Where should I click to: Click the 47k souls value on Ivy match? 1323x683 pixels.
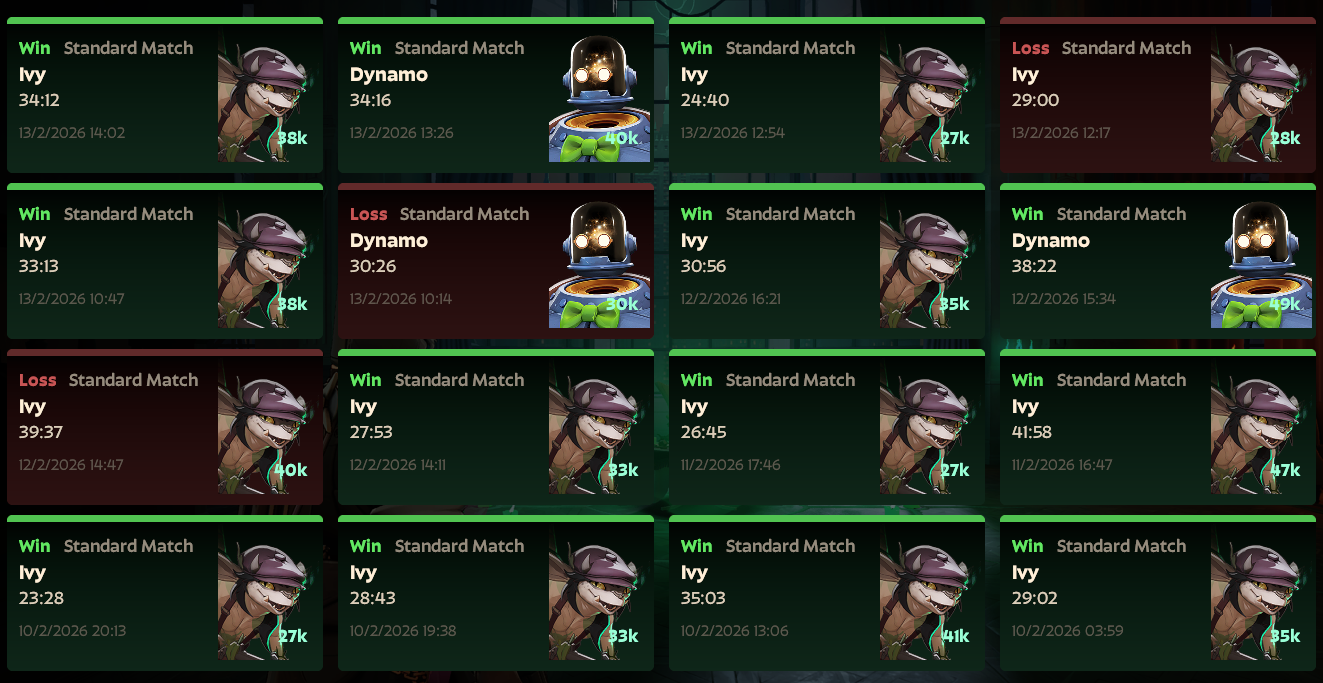1285,470
